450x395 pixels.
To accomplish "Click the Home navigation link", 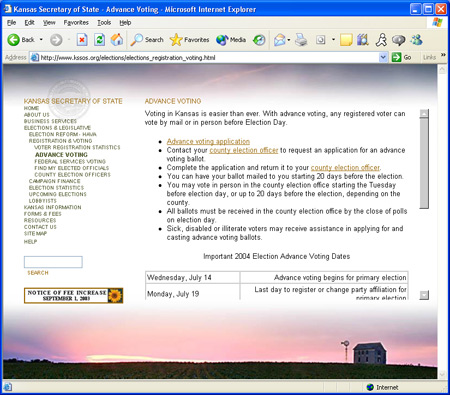I will [x=31, y=108].
